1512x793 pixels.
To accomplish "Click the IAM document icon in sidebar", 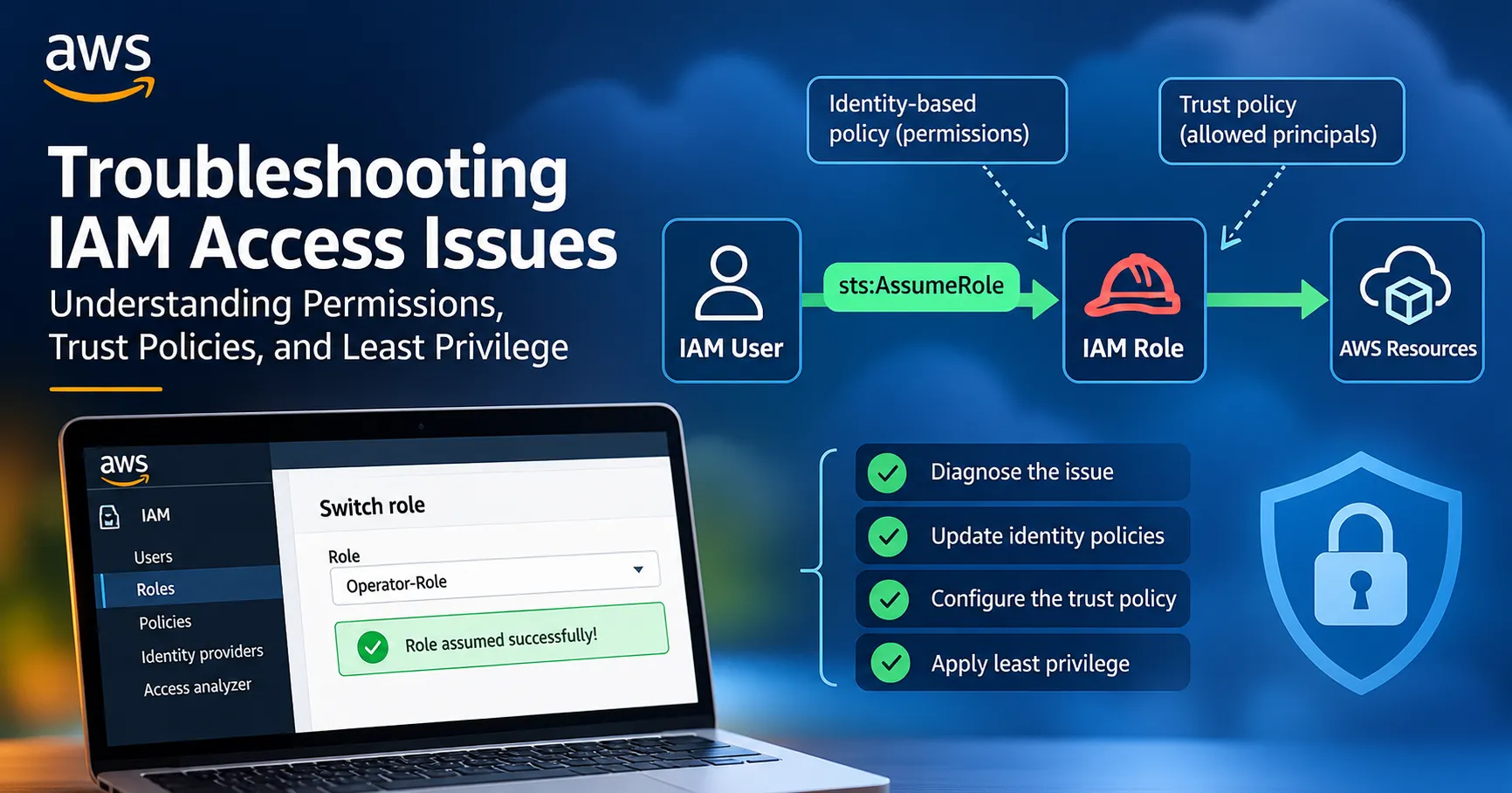I will (109, 517).
